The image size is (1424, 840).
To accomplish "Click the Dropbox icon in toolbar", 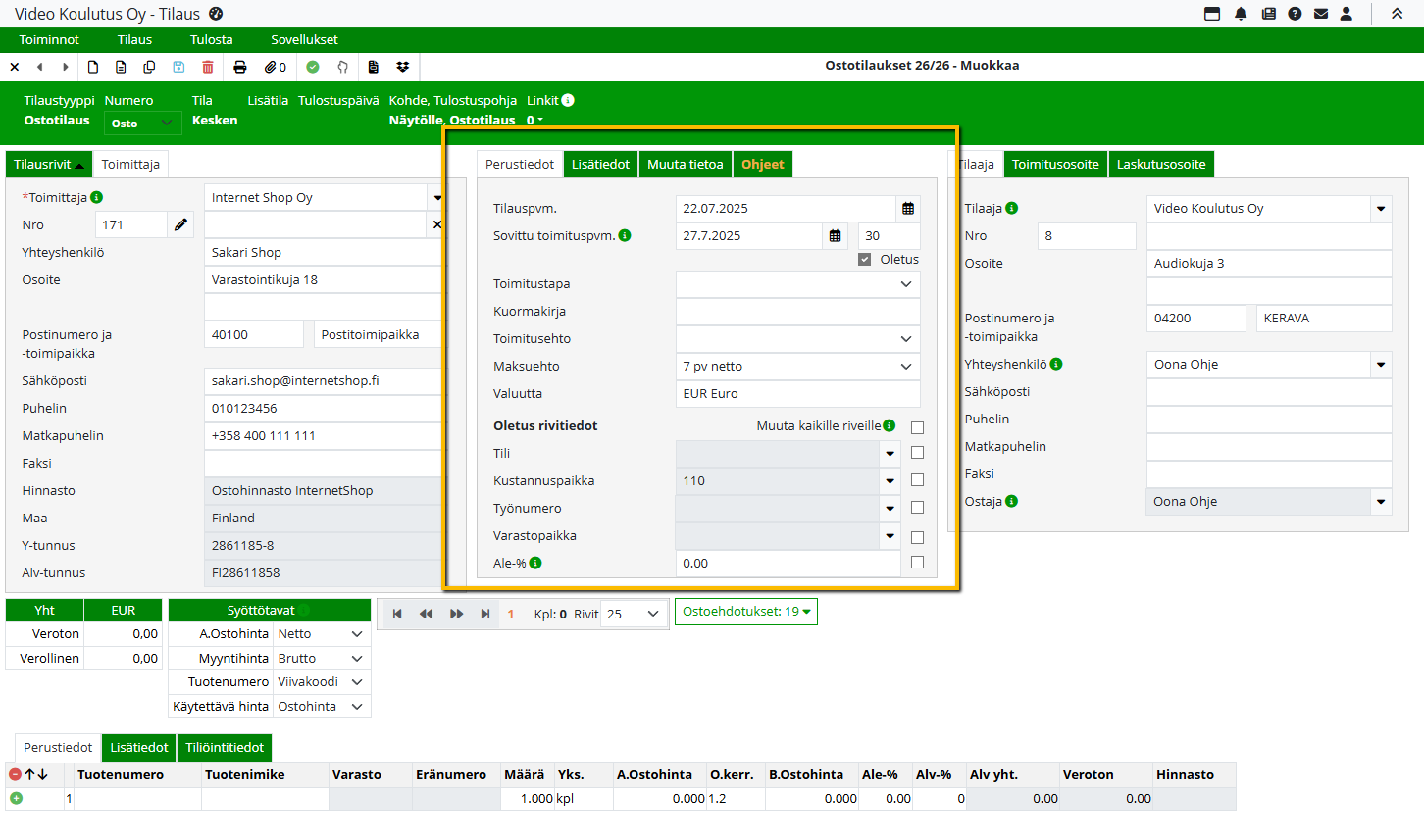I will point(402,67).
